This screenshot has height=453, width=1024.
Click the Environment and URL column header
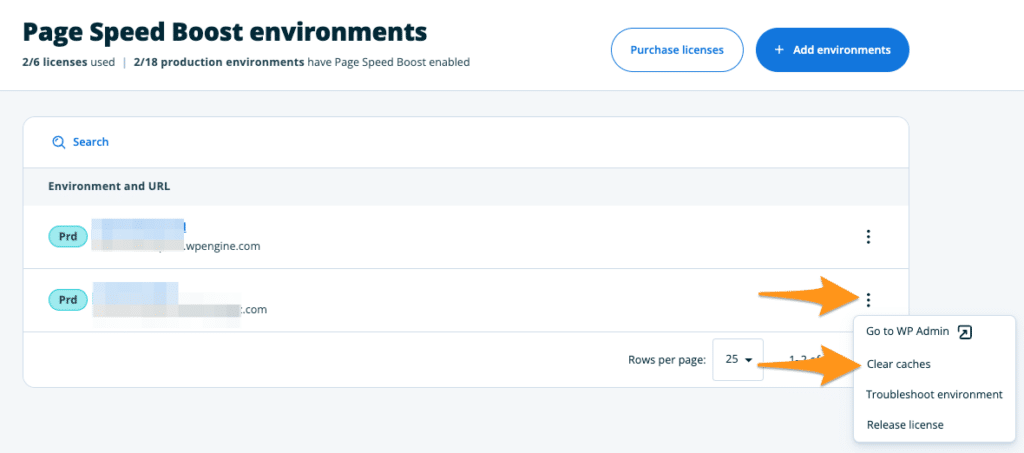(109, 186)
